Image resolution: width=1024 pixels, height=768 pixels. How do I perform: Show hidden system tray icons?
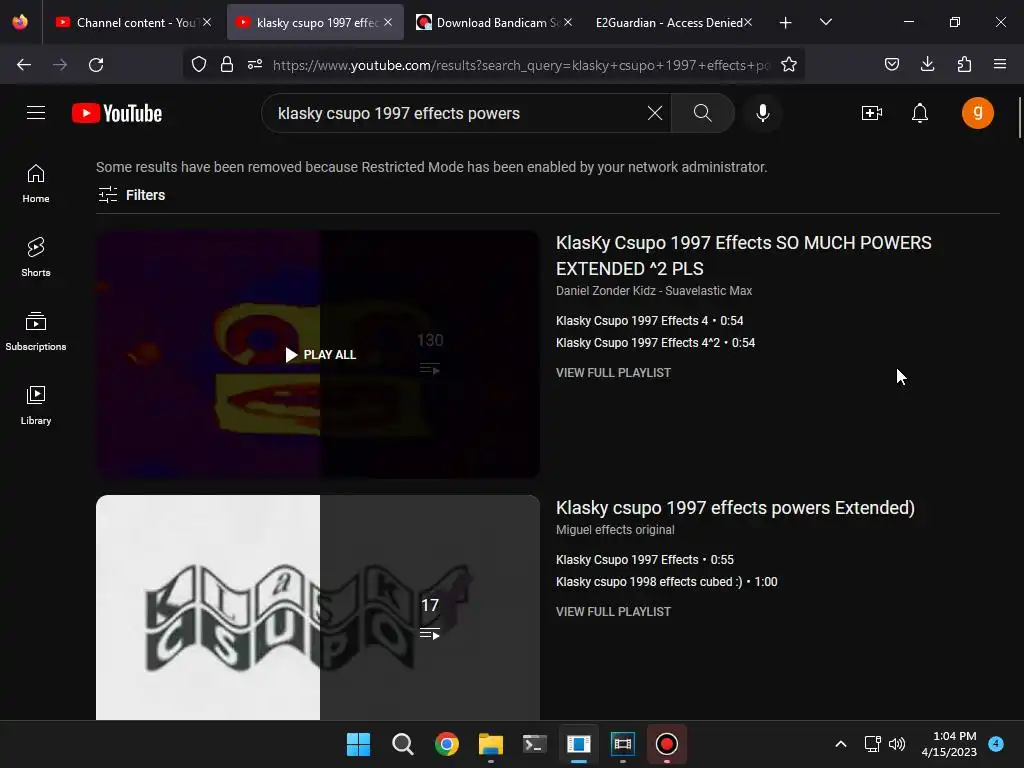point(841,744)
